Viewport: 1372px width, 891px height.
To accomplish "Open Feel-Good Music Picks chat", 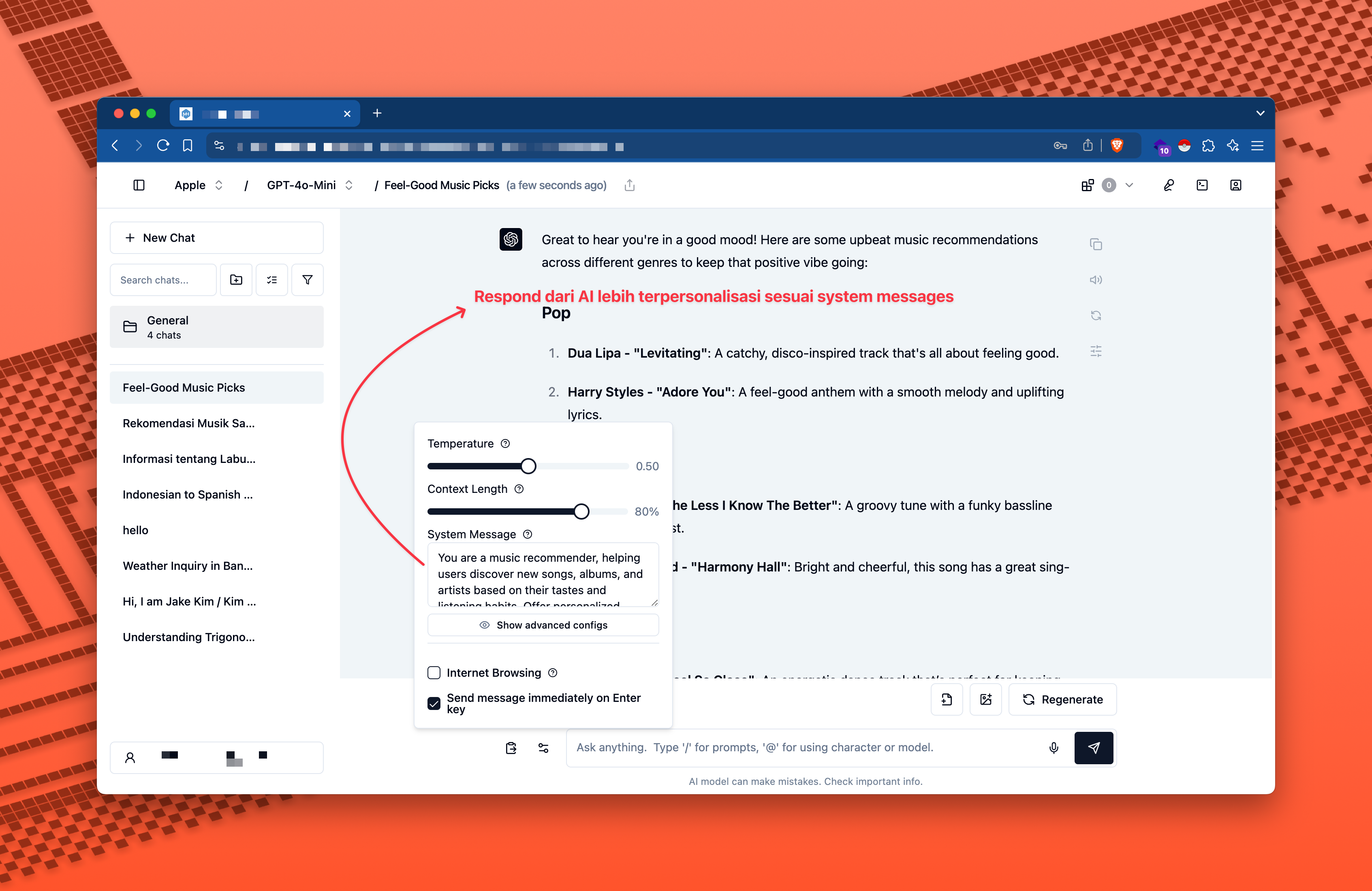I will pyautogui.click(x=217, y=388).
